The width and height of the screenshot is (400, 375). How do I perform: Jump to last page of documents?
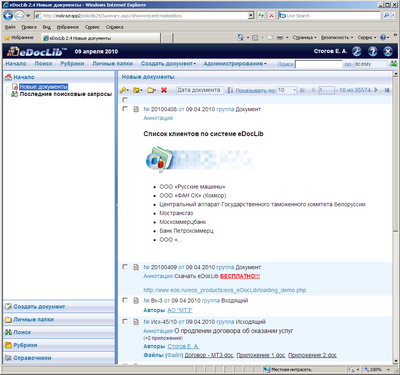(387, 90)
